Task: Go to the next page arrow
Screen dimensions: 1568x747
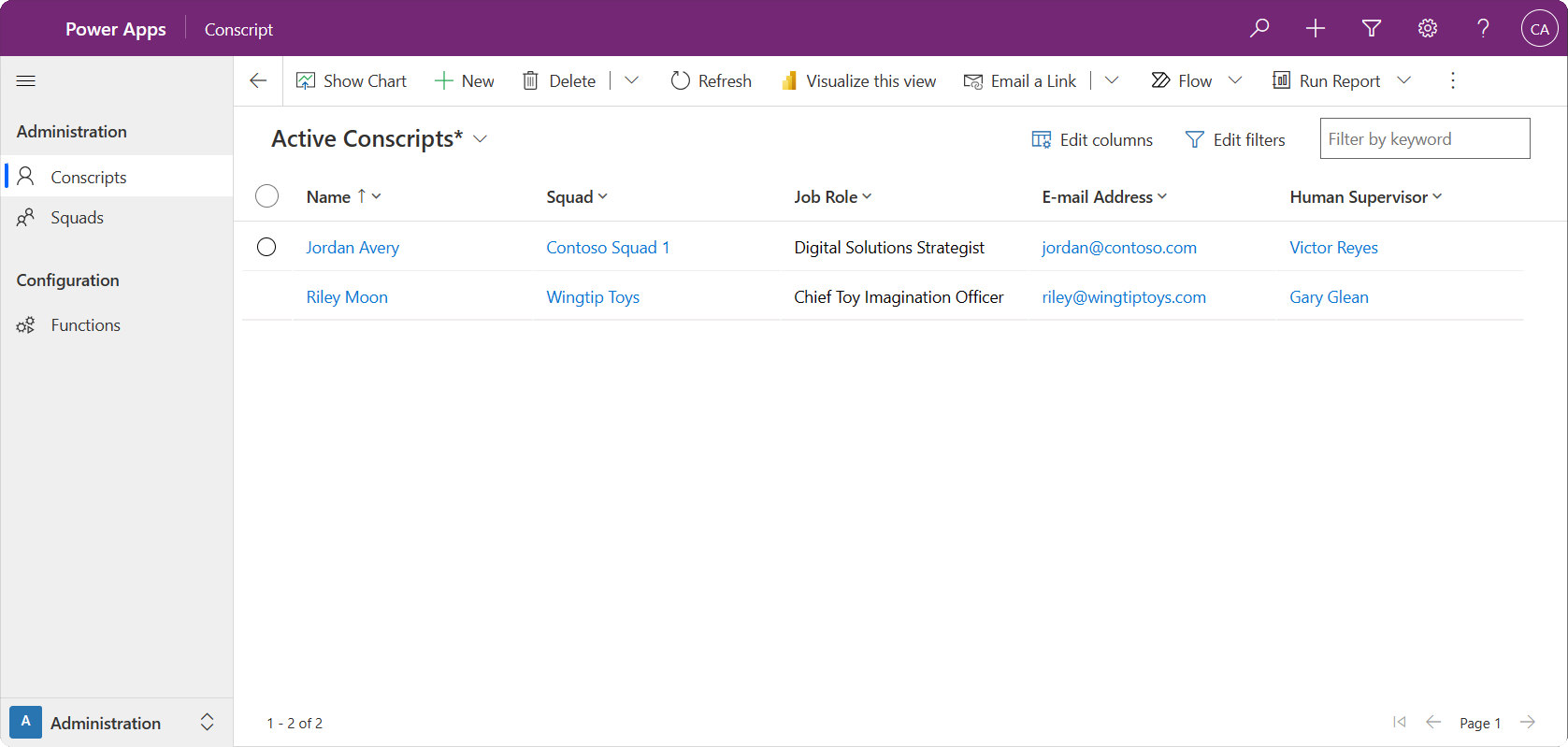Action: (x=1528, y=722)
